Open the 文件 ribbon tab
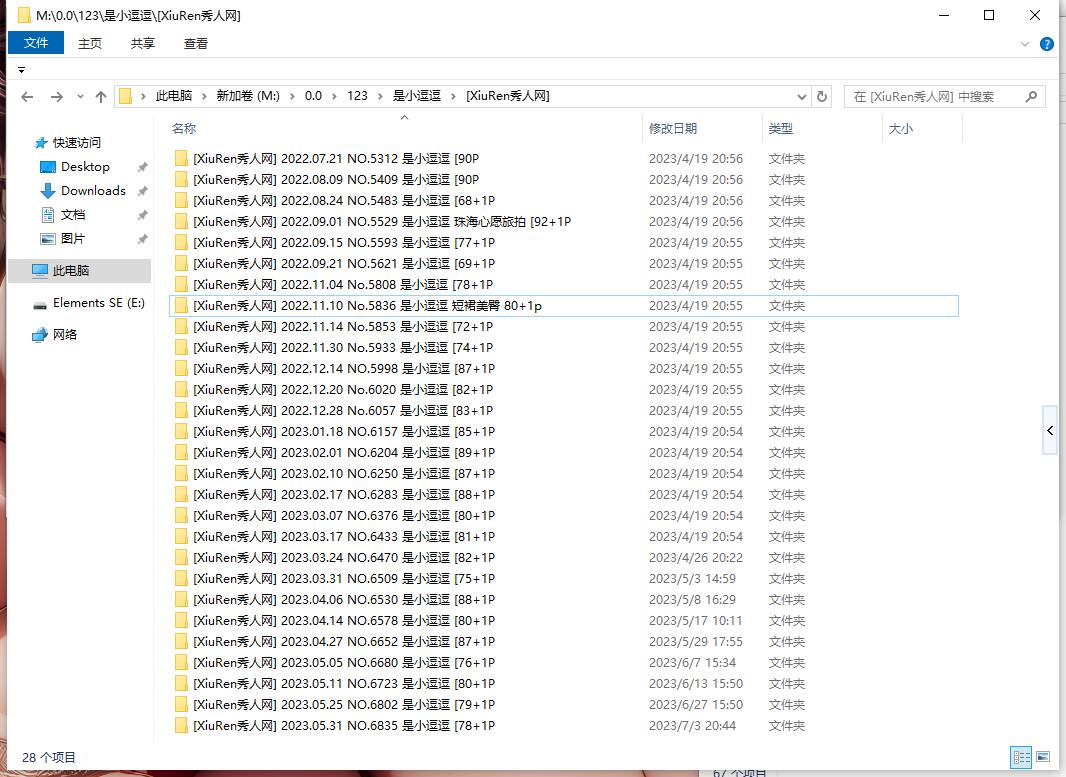 [36, 43]
